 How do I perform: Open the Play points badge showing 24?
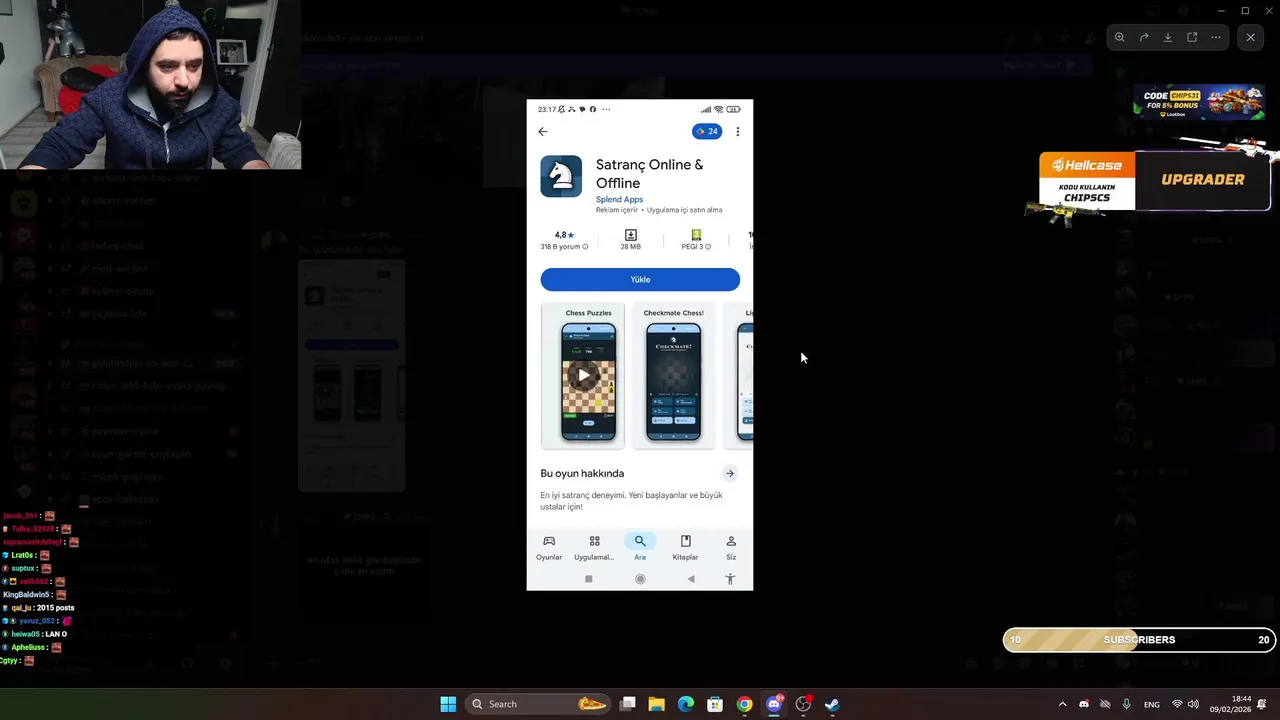click(x=707, y=131)
